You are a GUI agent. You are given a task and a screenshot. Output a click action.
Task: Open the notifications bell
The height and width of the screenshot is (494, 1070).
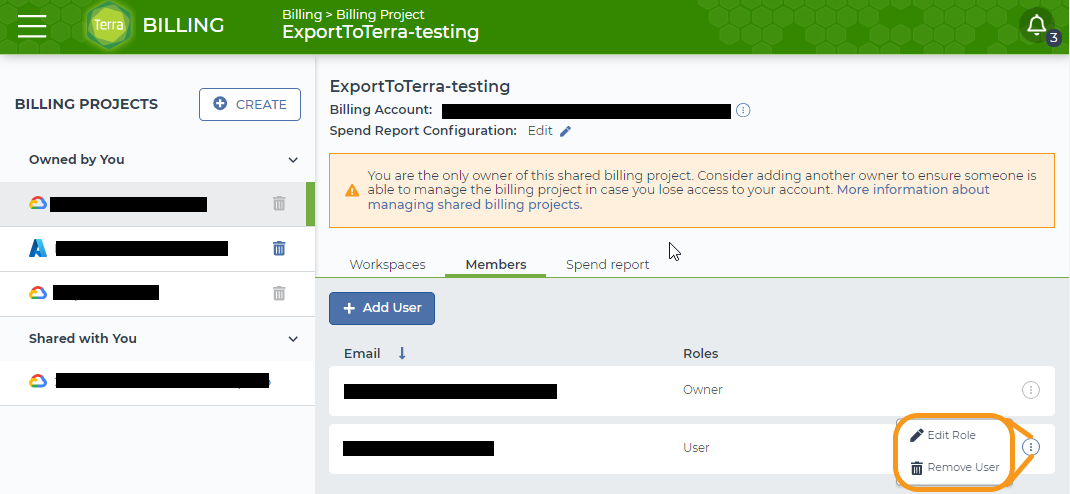pyautogui.click(x=1037, y=25)
